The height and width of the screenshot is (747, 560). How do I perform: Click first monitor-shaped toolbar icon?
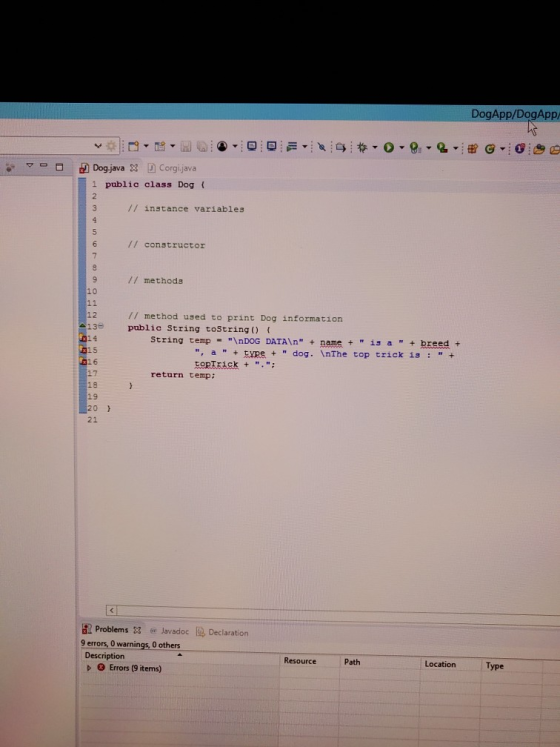252,146
